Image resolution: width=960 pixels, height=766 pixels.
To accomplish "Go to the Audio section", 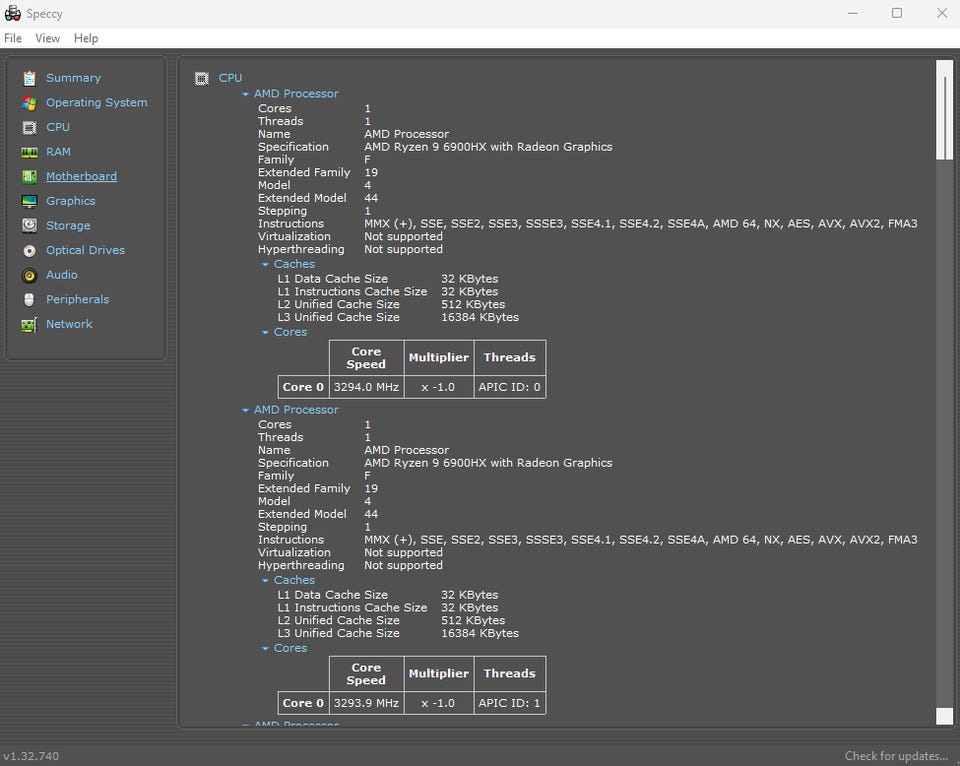I will coord(62,274).
